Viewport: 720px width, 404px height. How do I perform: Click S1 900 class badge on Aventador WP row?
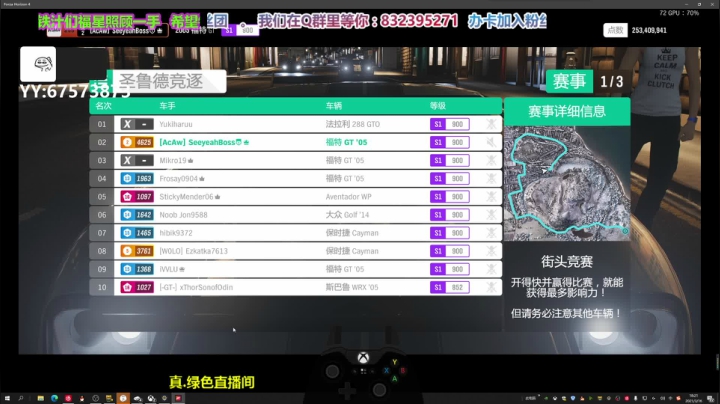[450, 196]
